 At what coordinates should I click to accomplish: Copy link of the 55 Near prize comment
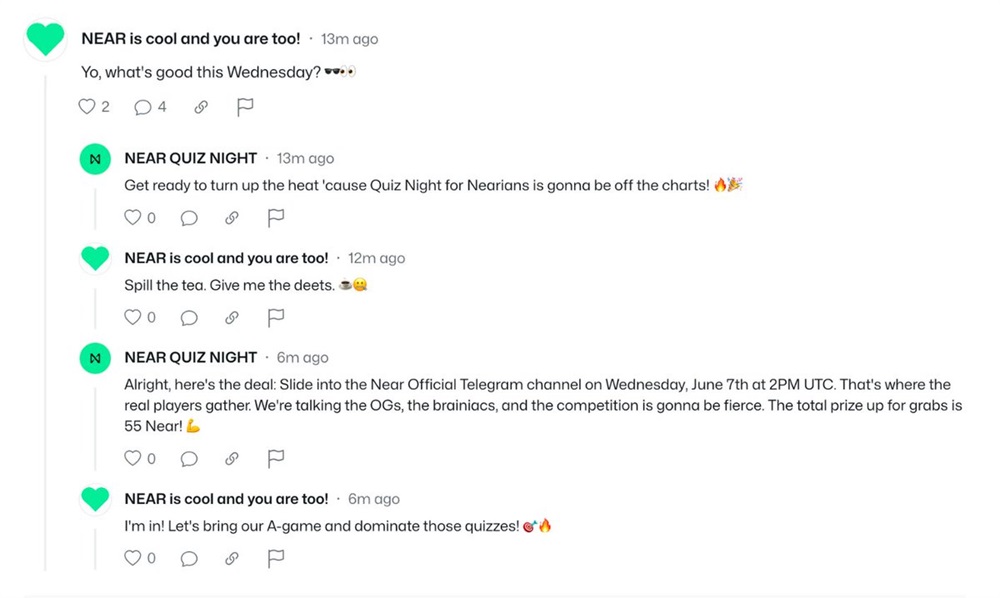232,458
